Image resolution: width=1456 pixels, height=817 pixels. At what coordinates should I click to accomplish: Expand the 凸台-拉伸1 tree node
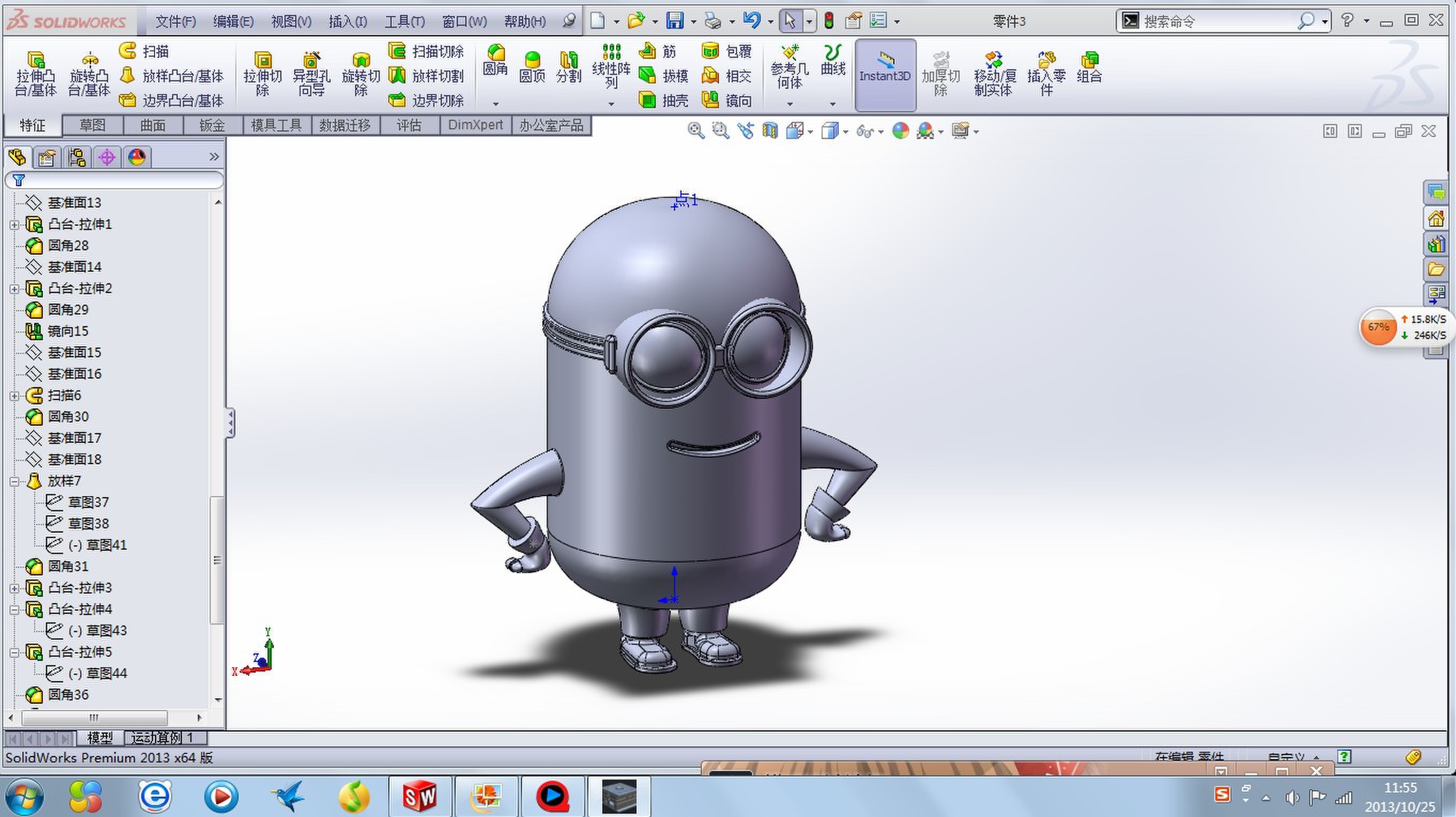point(14,225)
